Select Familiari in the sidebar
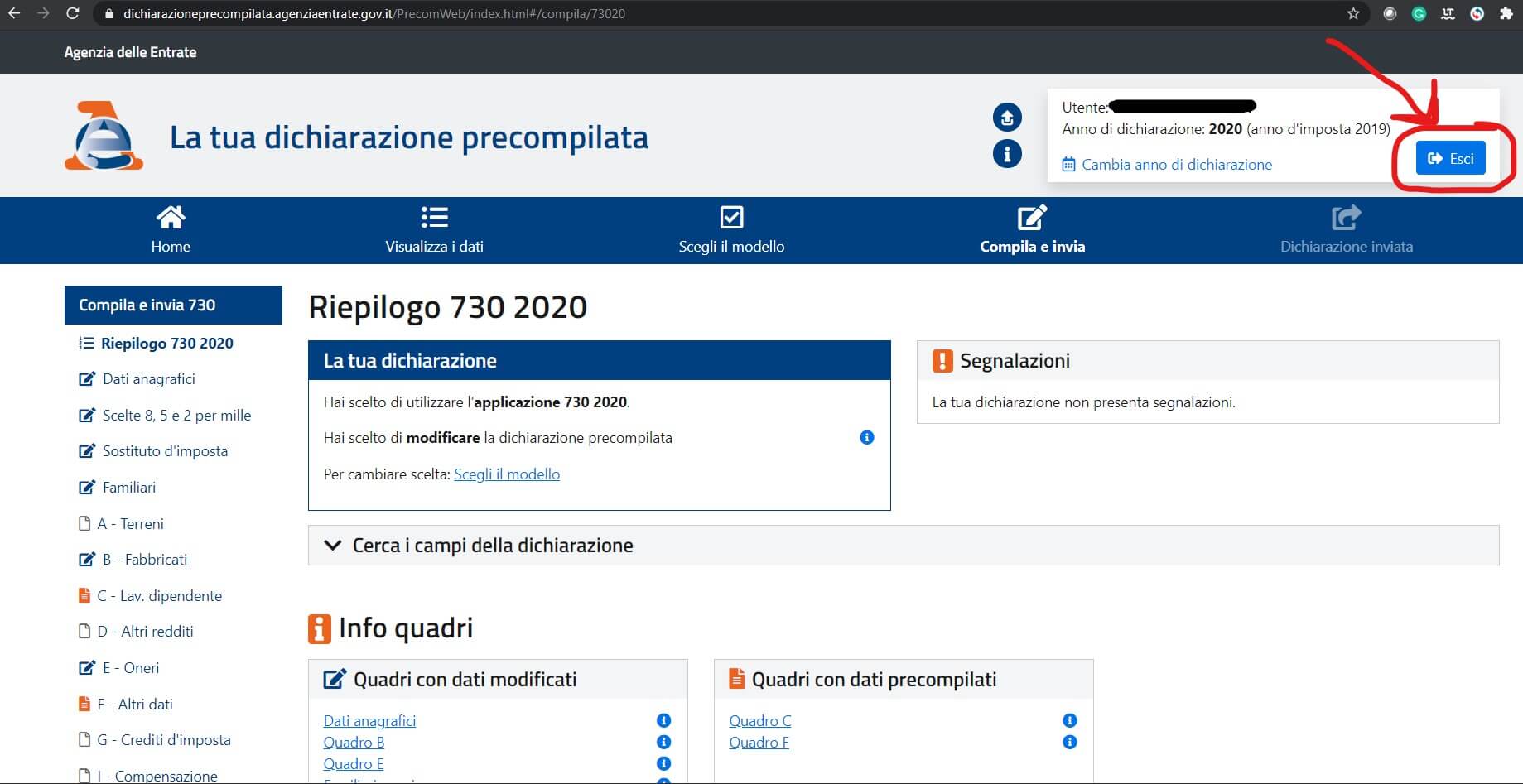The image size is (1523, 784). [x=128, y=488]
